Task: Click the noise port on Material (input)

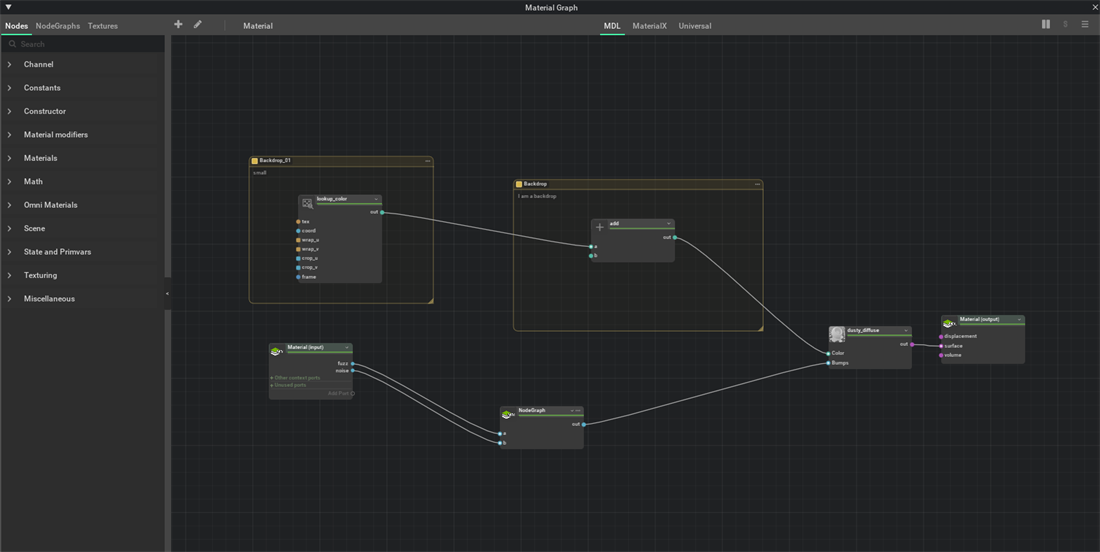Action: 352,370
